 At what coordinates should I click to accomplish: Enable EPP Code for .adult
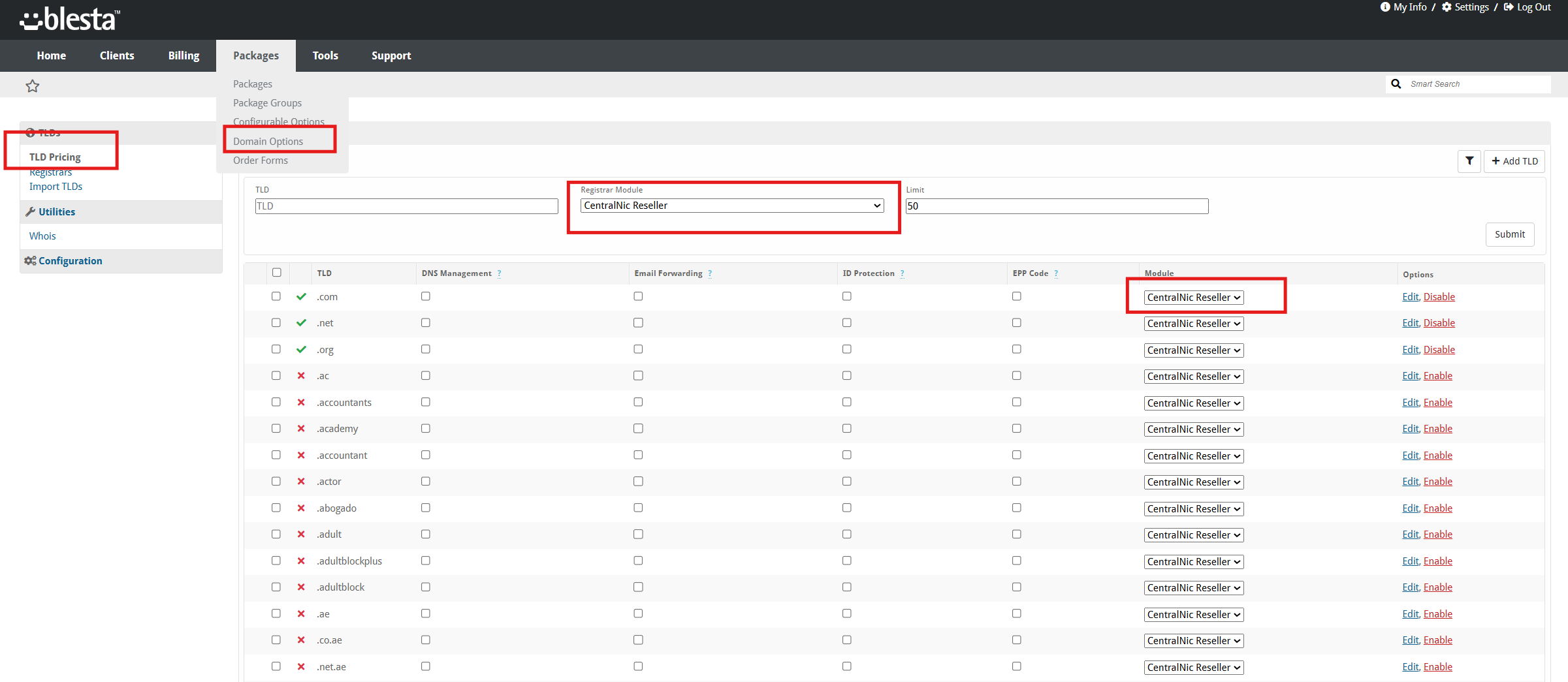[1017, 534]
